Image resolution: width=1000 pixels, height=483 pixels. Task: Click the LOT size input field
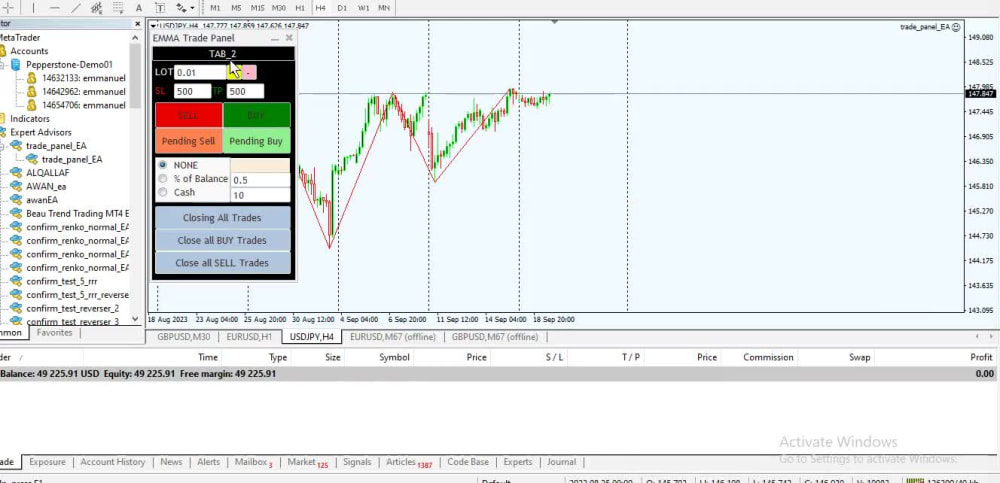point(200,73)
